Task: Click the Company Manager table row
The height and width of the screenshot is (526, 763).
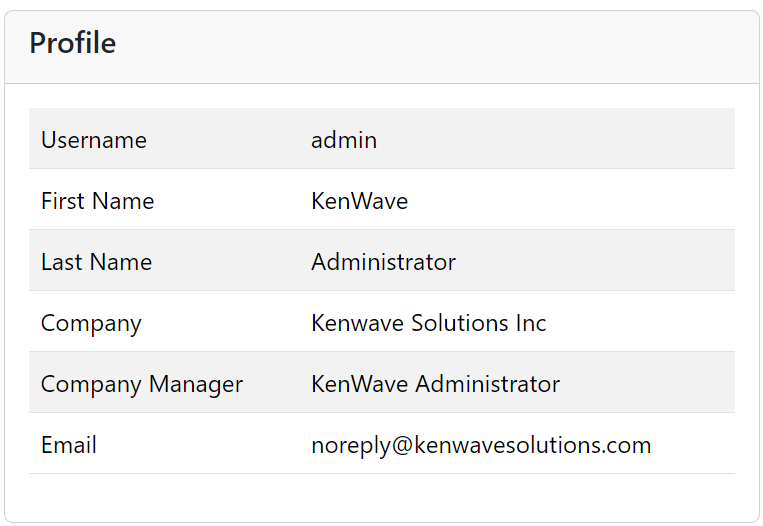Action: [650, 383]
